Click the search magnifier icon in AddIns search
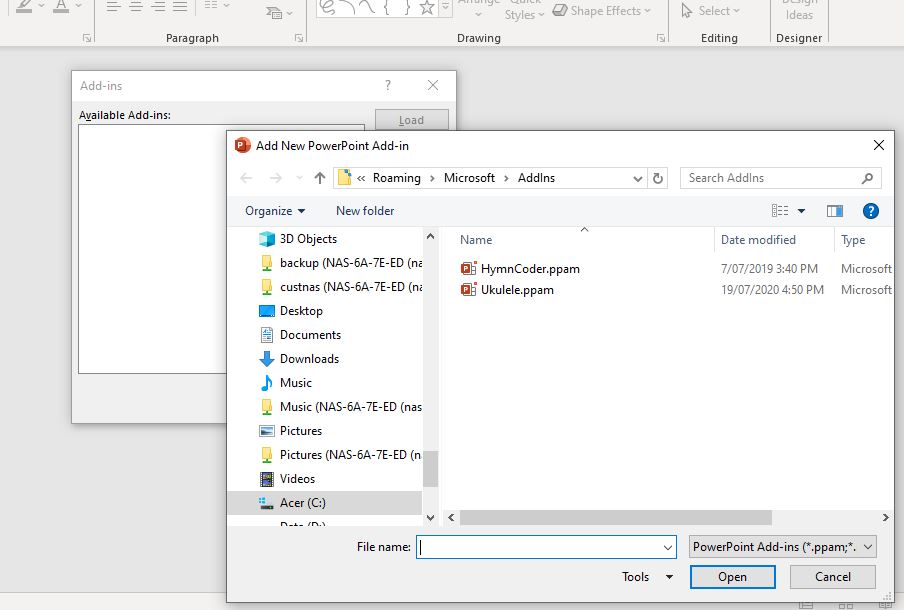Screen dimensions: 904x610 tap(867, 178)
